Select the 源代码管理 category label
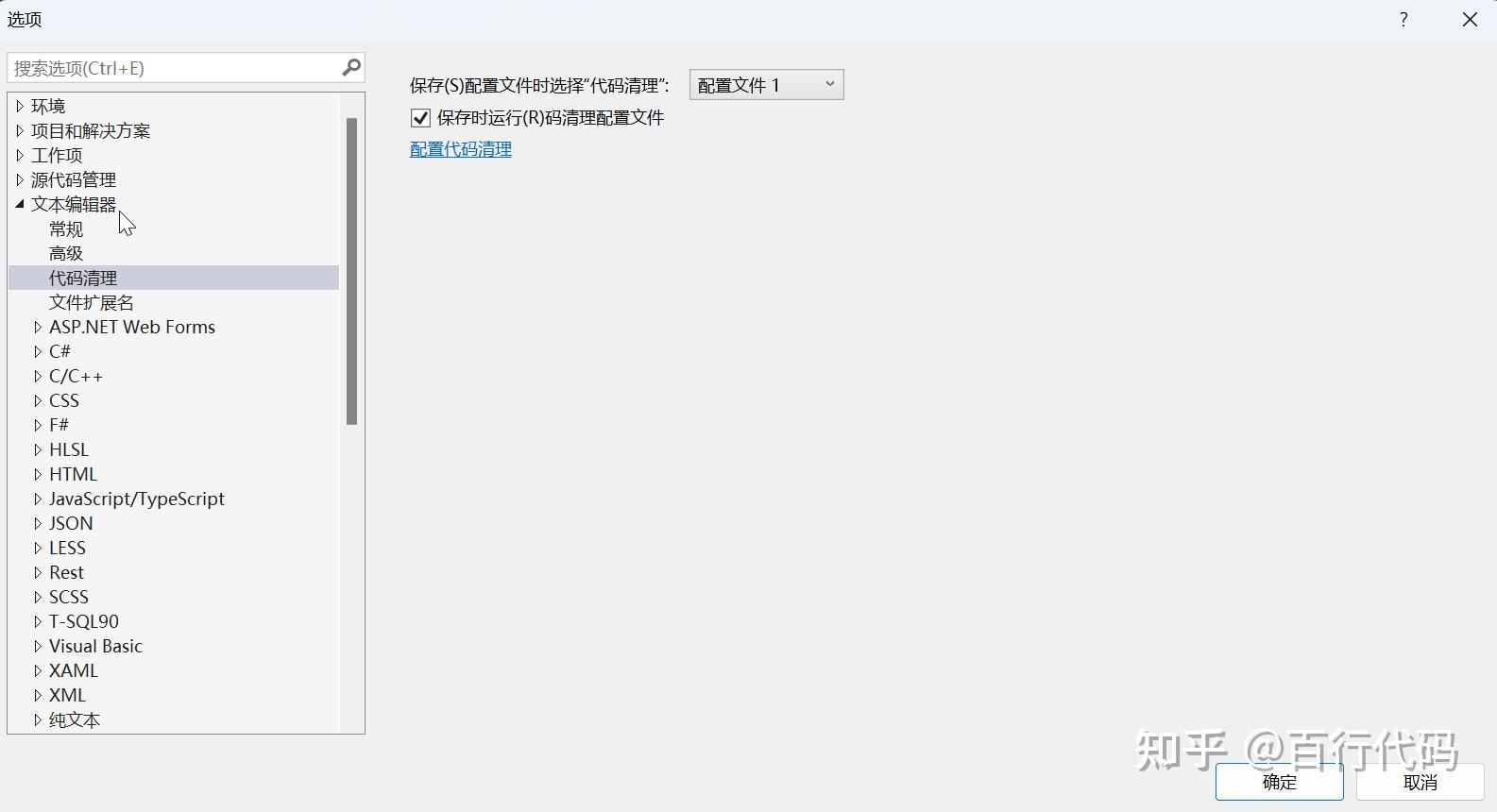Image resolution: width=1497 pixels, height=812 pixels. pos(74,179)
